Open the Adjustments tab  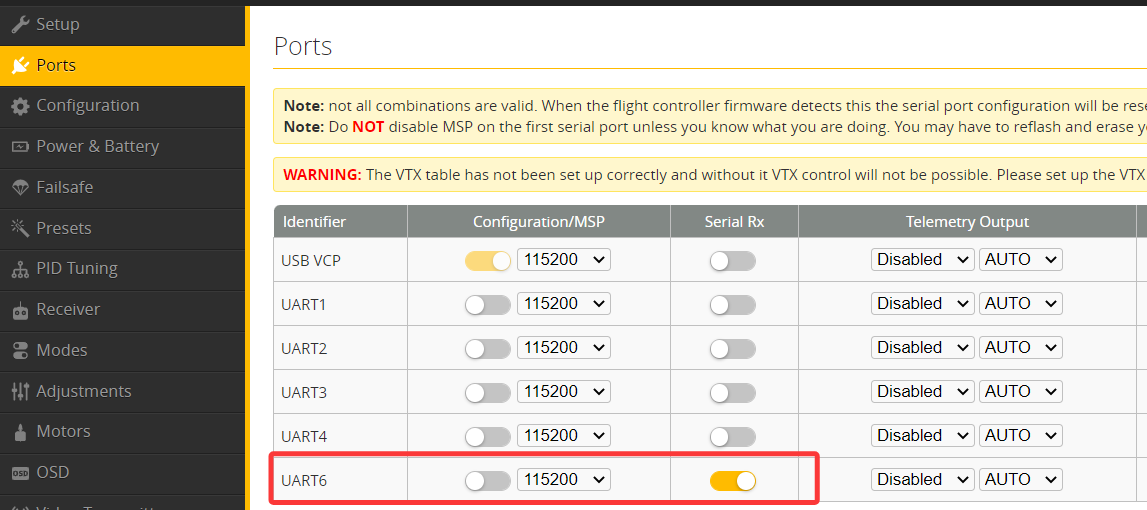coord(83,391)
